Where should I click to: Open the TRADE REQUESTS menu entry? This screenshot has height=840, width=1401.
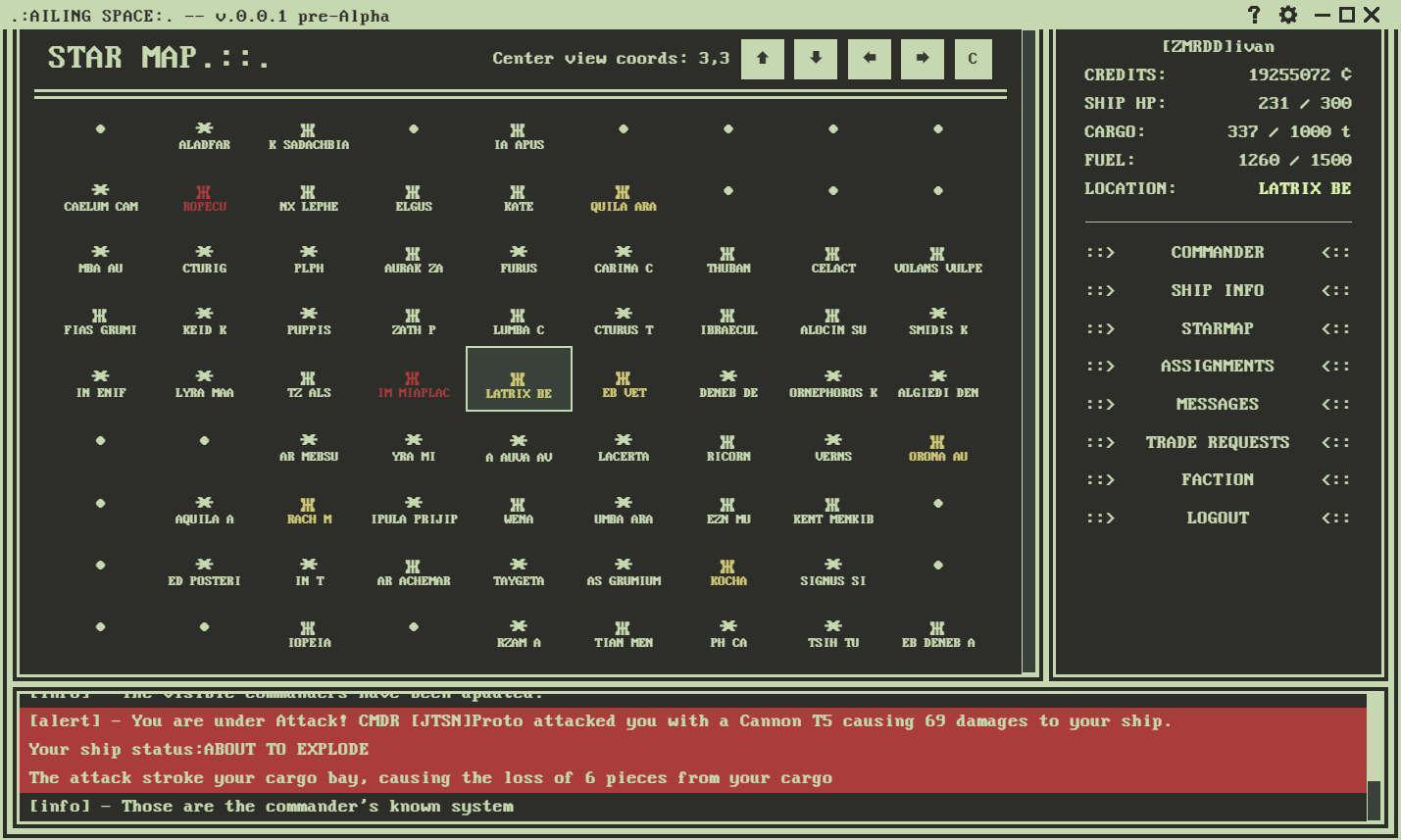pos(1217,442)
